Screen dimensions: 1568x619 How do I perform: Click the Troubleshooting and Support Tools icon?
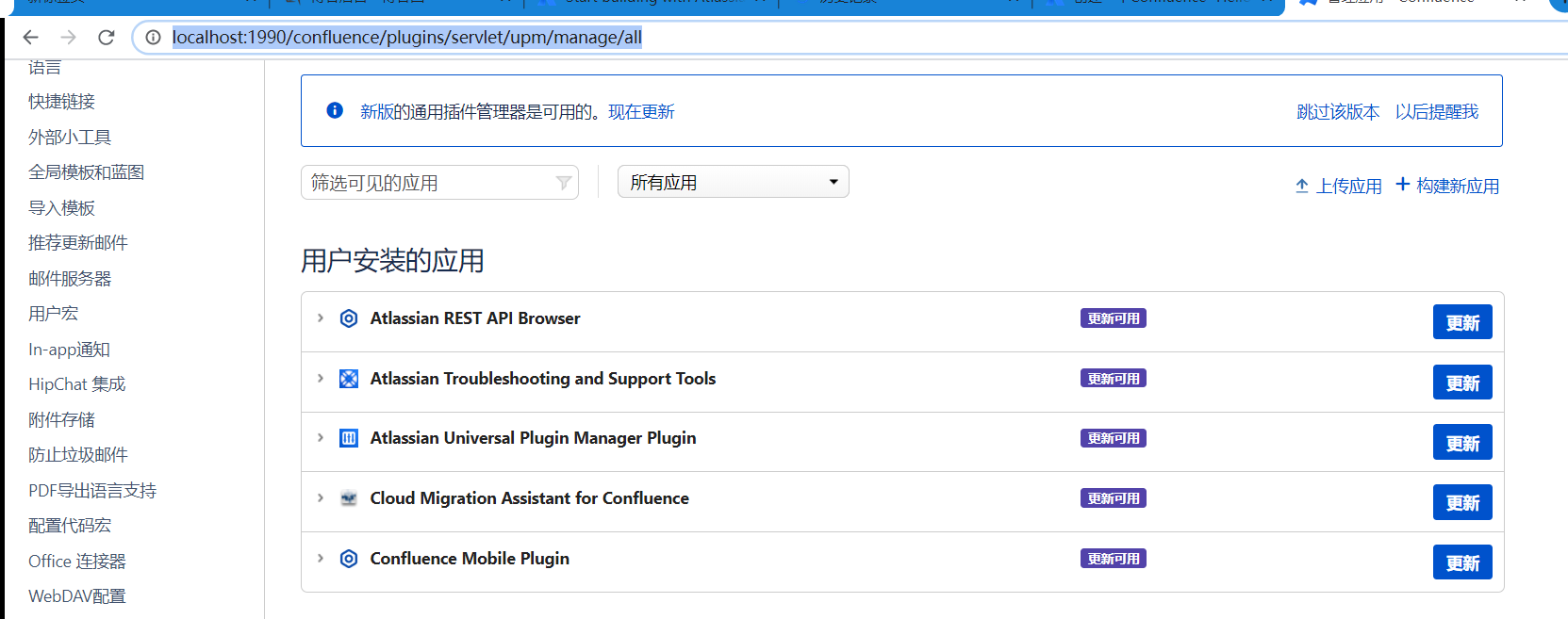click(349, 379)
